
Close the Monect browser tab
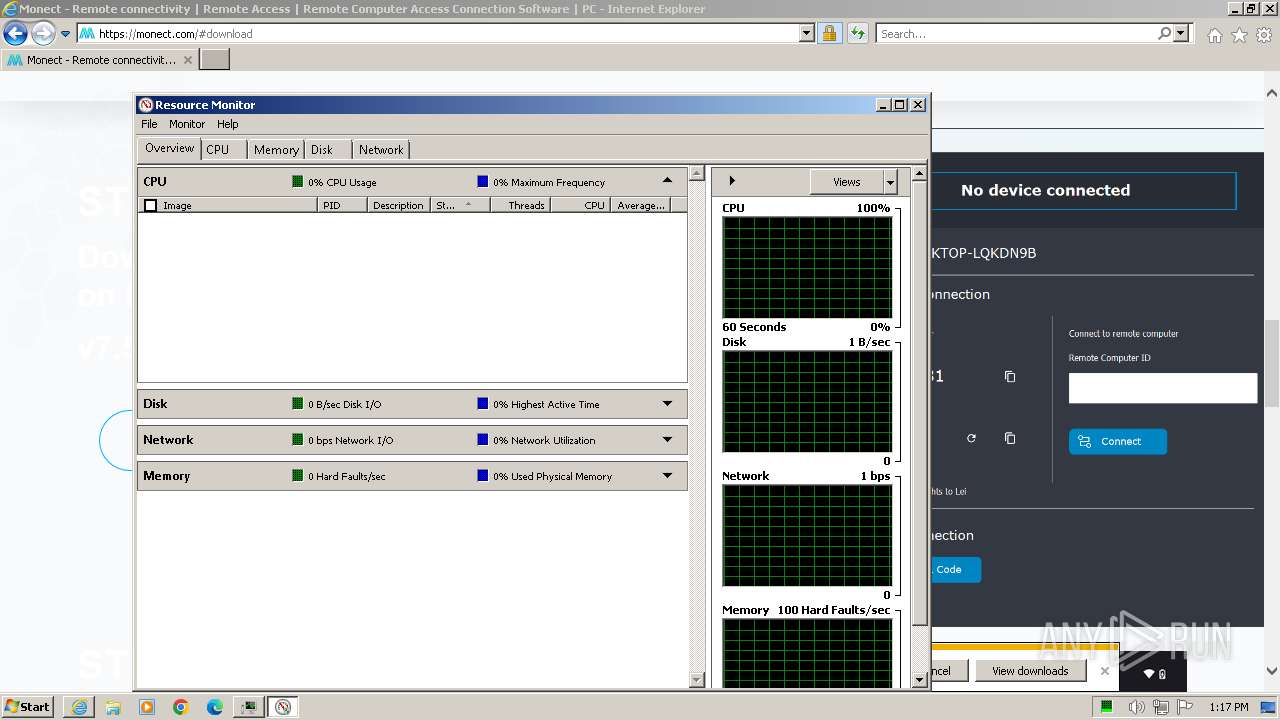pyautogui.click(x=187, y=60)
